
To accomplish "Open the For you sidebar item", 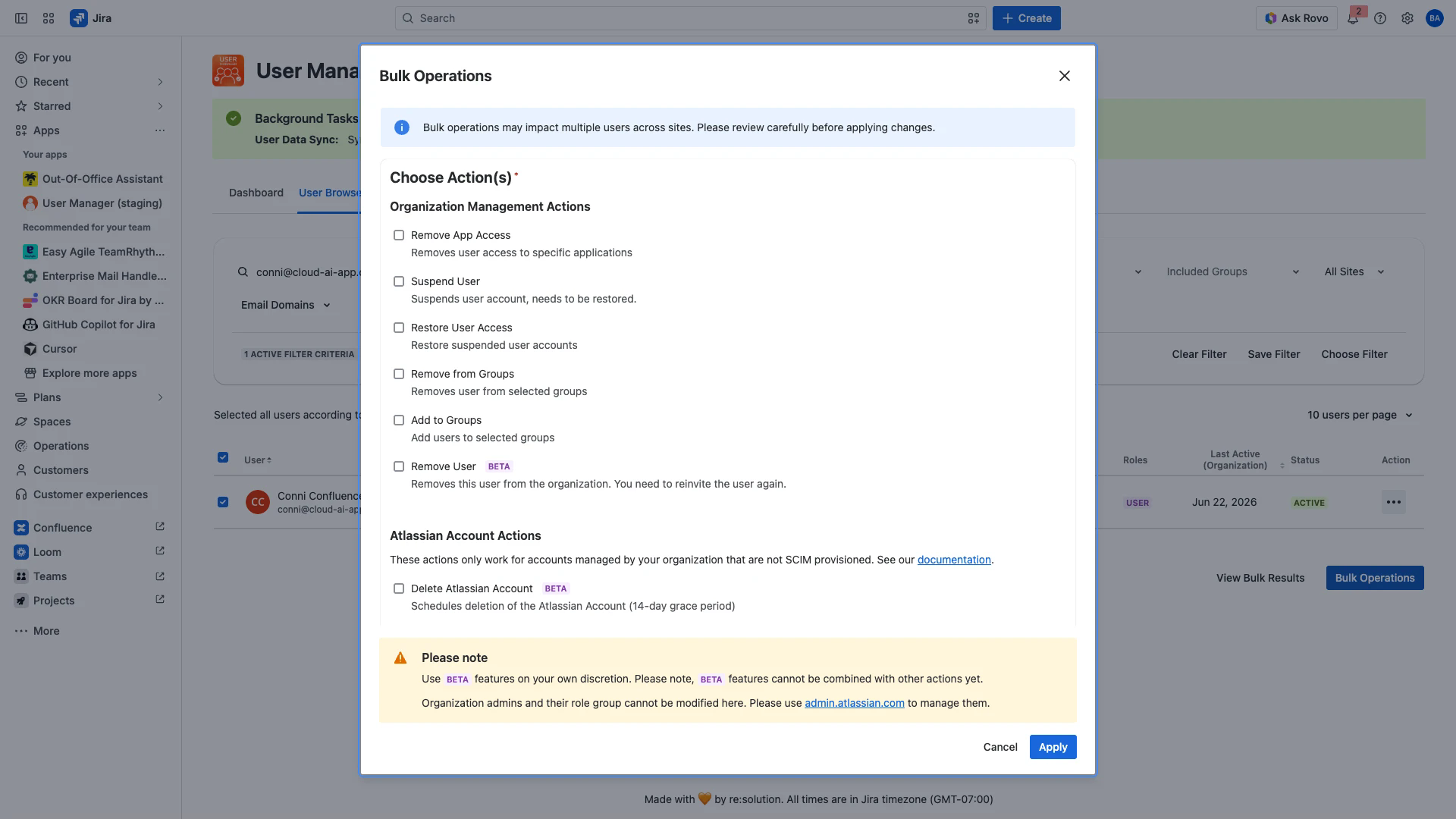I will (91, 58).
